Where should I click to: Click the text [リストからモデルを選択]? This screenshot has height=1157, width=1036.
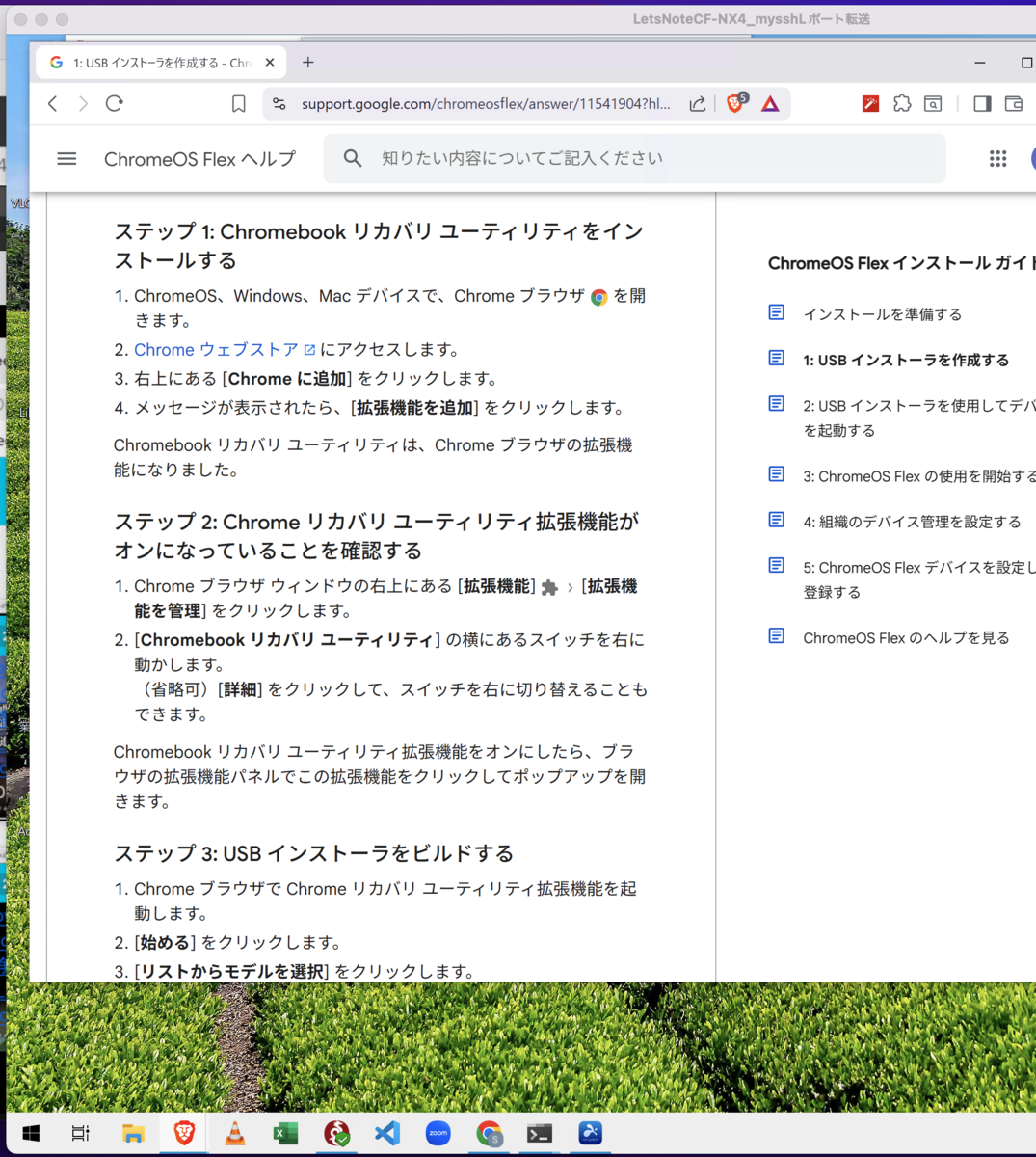pyautogui.click(x=231, y=971)
